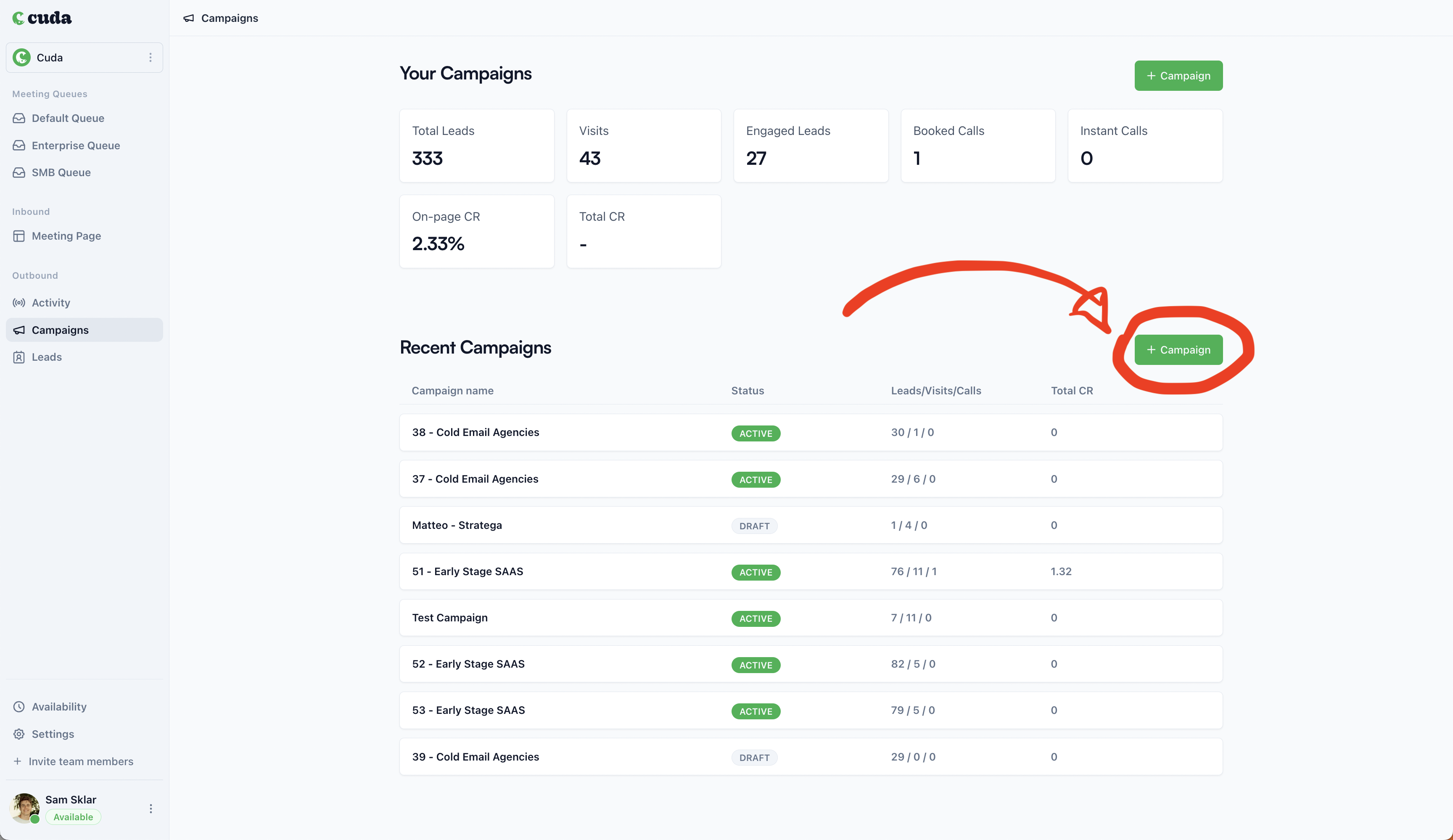Click the Recent Campaigns heading
Screen dimensions: 1453x840
point(475,348)
